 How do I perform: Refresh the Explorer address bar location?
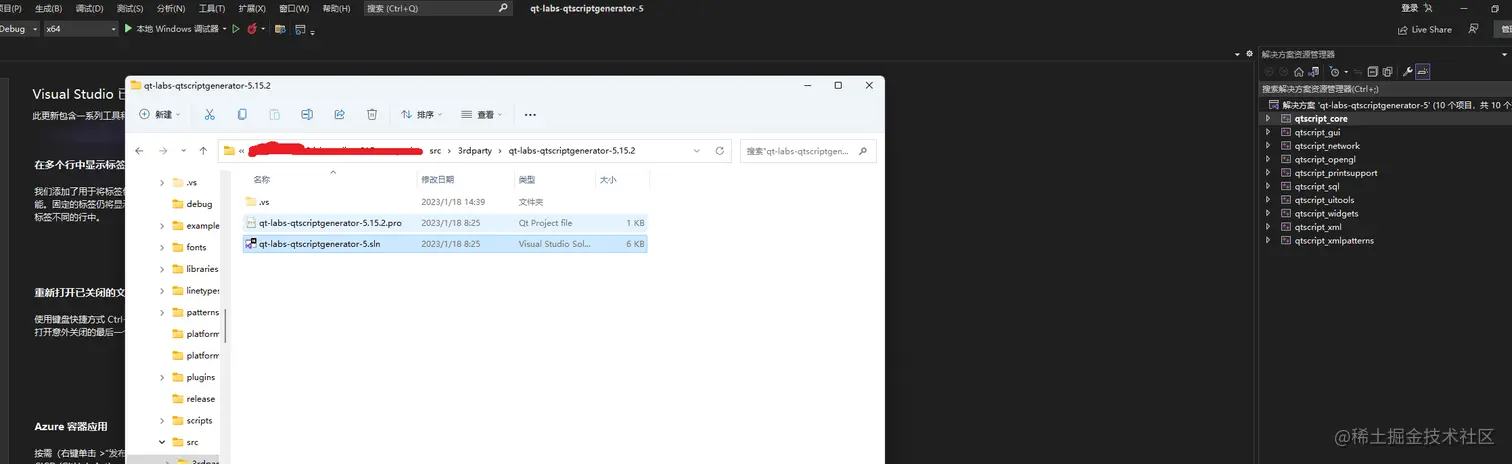coord(719,151)
